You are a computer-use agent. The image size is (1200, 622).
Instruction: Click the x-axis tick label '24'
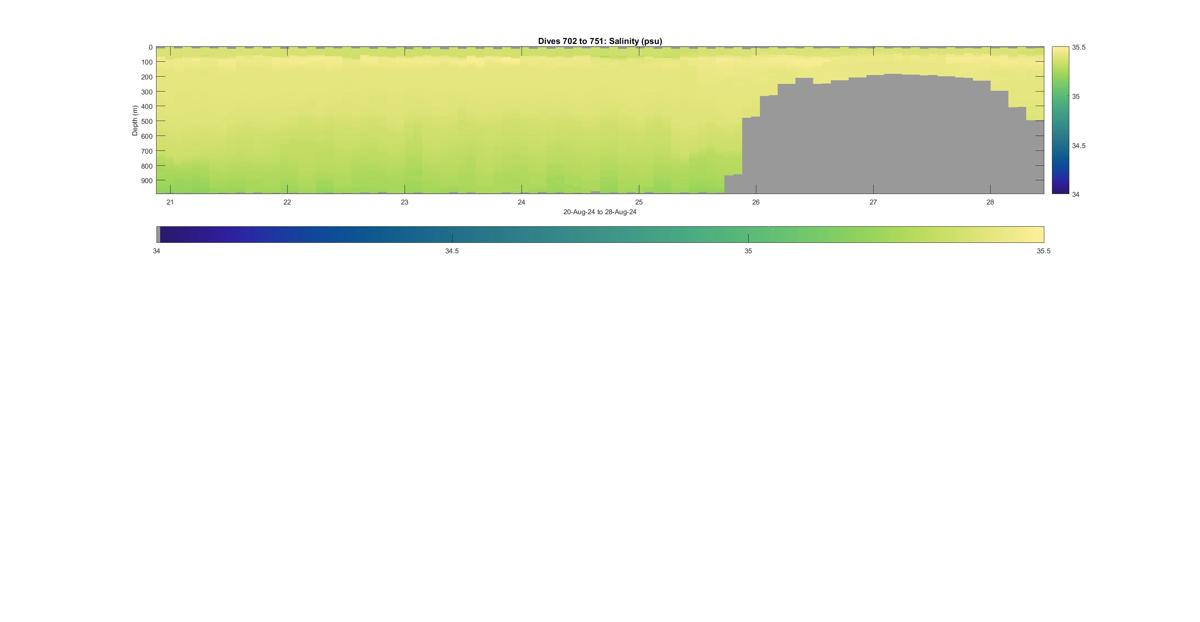point(521,202)
